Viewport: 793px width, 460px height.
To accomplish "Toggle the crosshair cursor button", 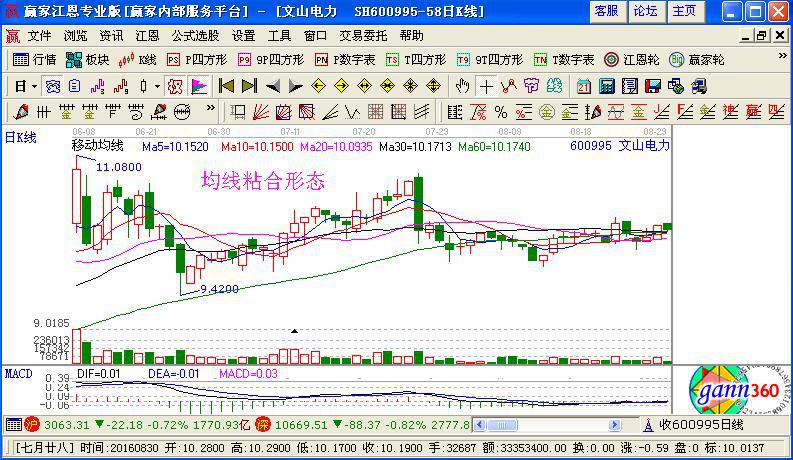I will [486, 86].
